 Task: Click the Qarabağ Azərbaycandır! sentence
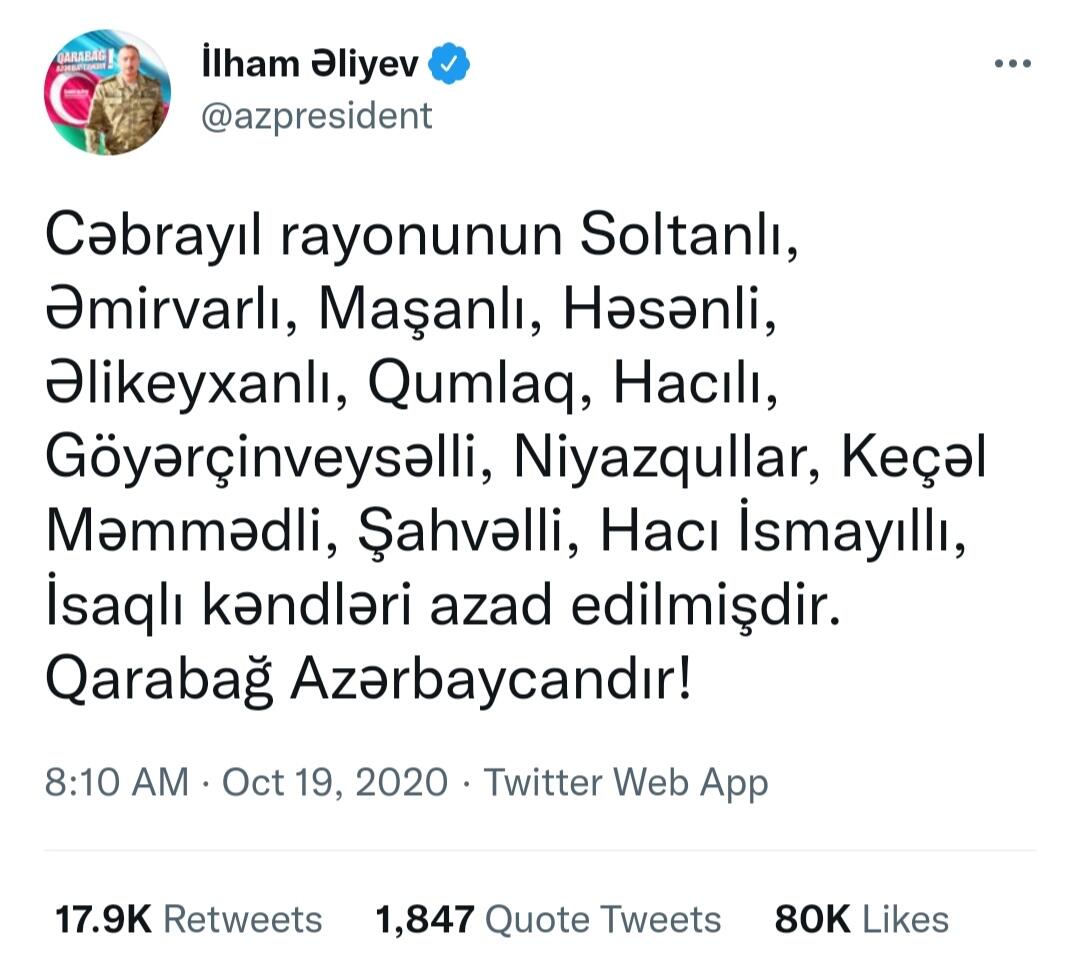click(x=368, y=682)
